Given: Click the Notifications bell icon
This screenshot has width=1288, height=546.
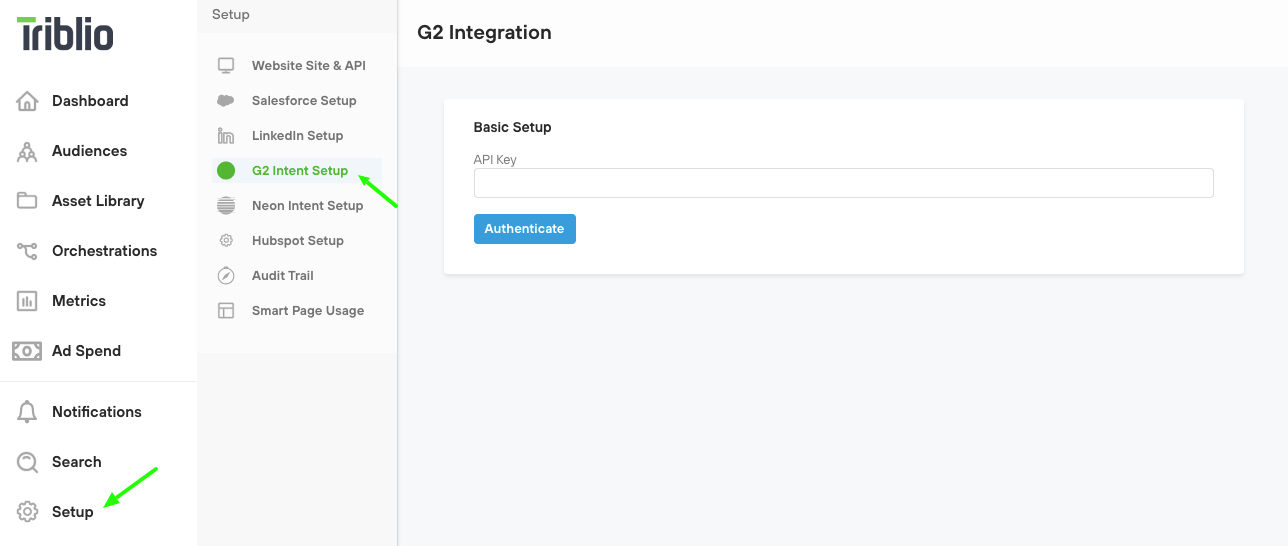Looking at the screenshot, I should (27, 412).
